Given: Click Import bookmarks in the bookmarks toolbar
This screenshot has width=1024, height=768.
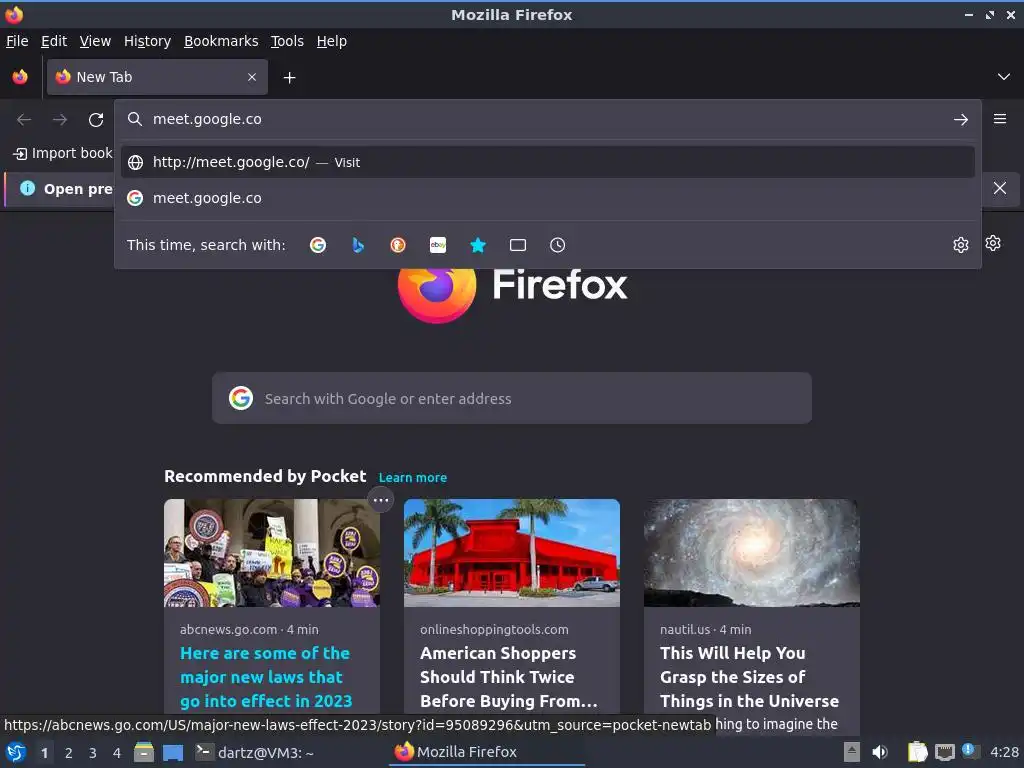Looking at the screenshot, I should coord(63,153).
